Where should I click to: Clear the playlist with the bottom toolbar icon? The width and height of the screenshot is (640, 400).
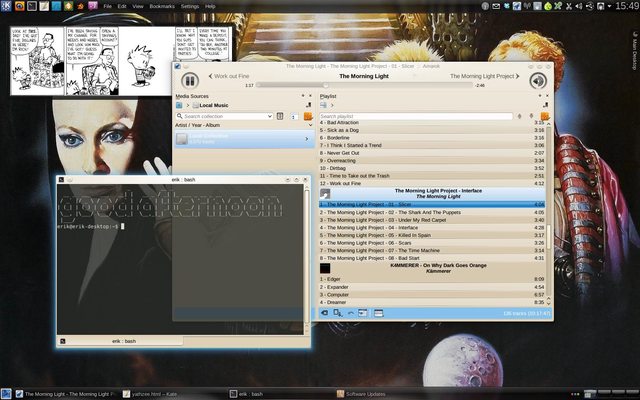click(x=324, y=313)
